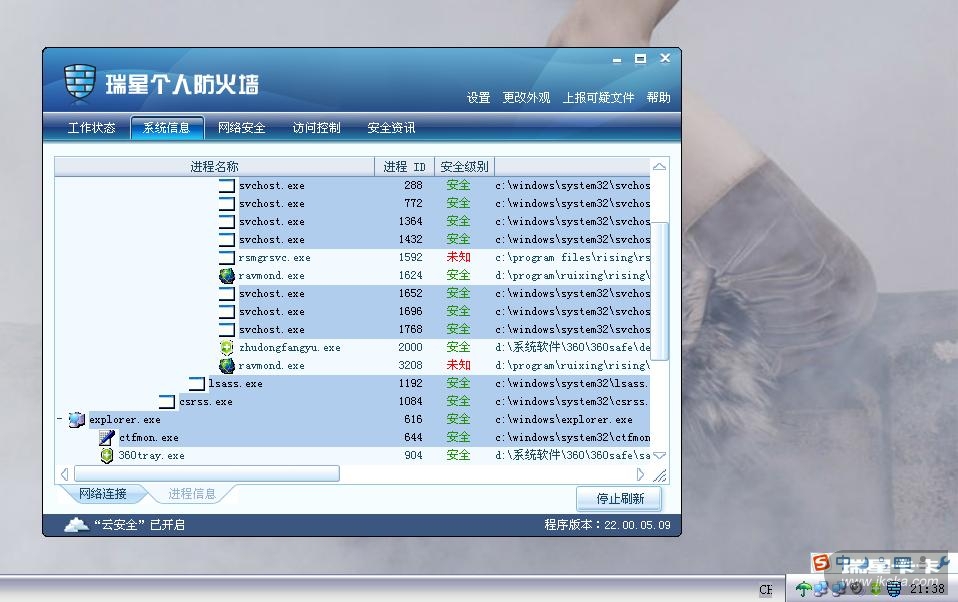Select the lsass.exe process row
Image resolution: width=958 pixels, height=602 pixels.
click(429, 383)
